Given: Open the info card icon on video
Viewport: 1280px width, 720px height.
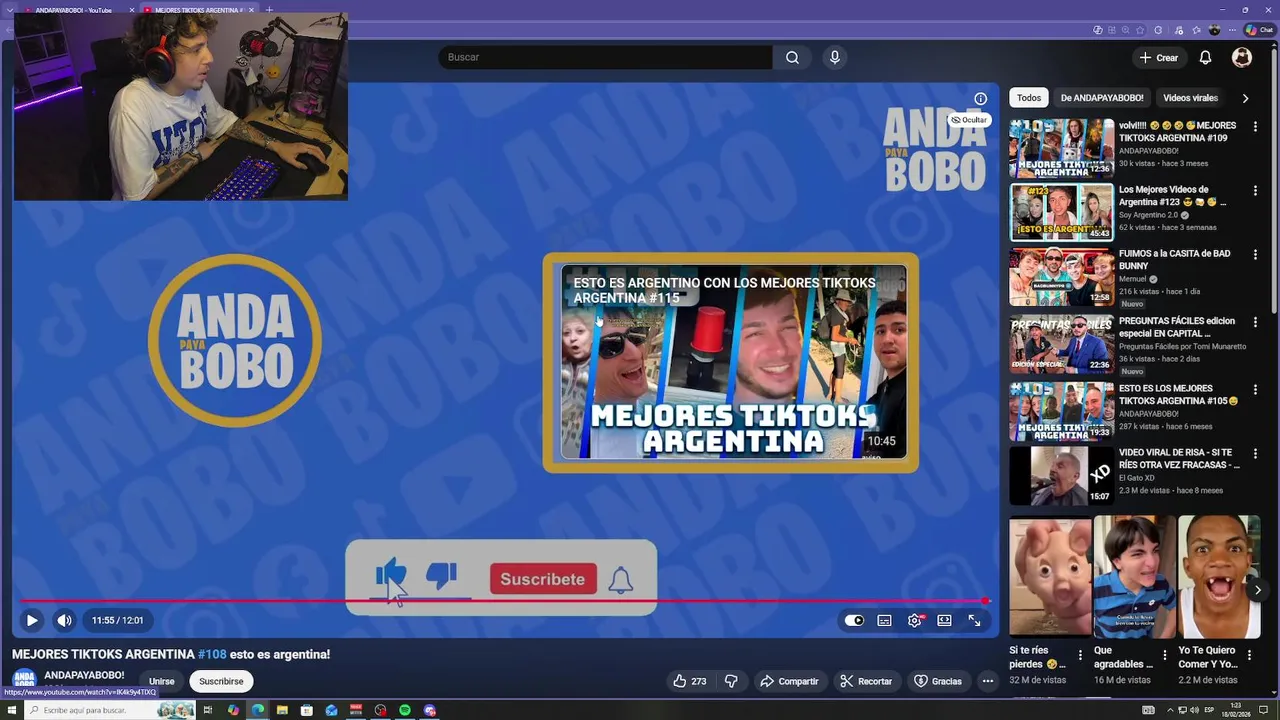Looking at the screenshot, I should (980, 98).
